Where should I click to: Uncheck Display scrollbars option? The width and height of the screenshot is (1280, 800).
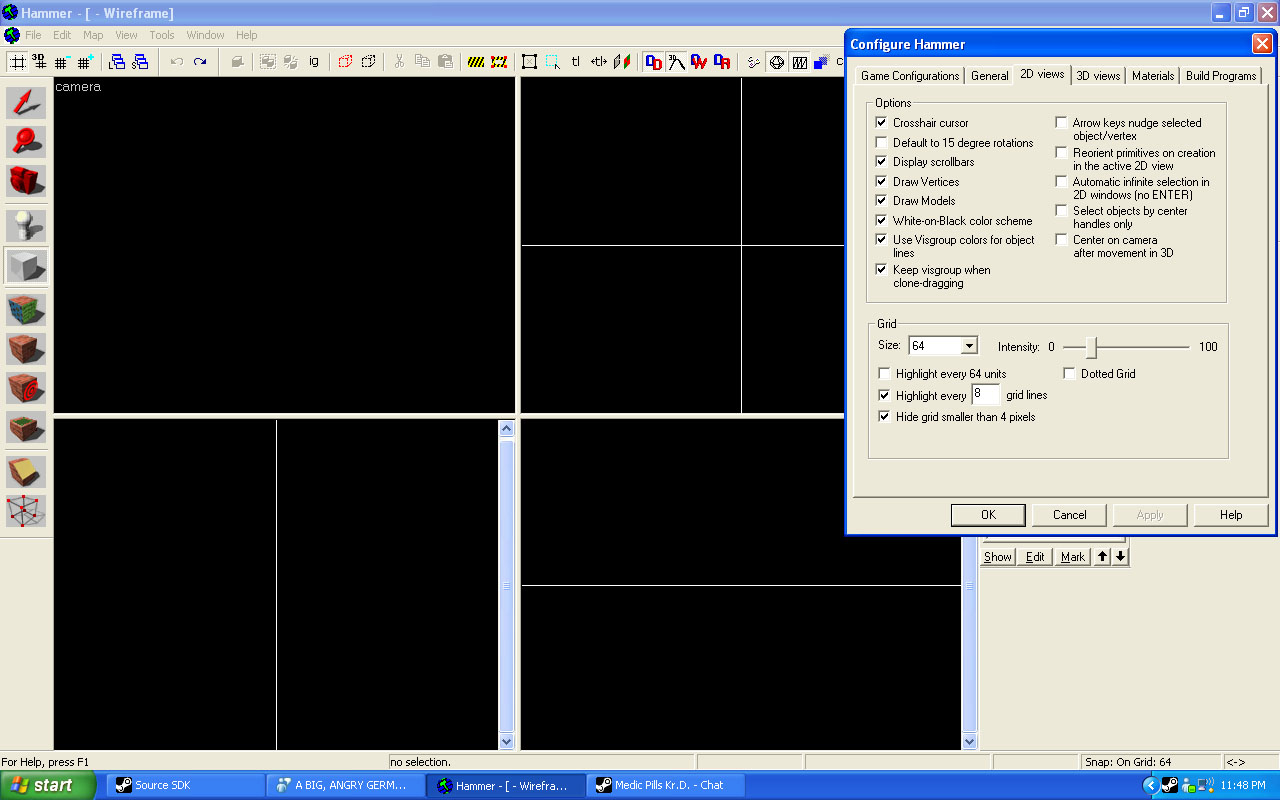click(882, 162)
